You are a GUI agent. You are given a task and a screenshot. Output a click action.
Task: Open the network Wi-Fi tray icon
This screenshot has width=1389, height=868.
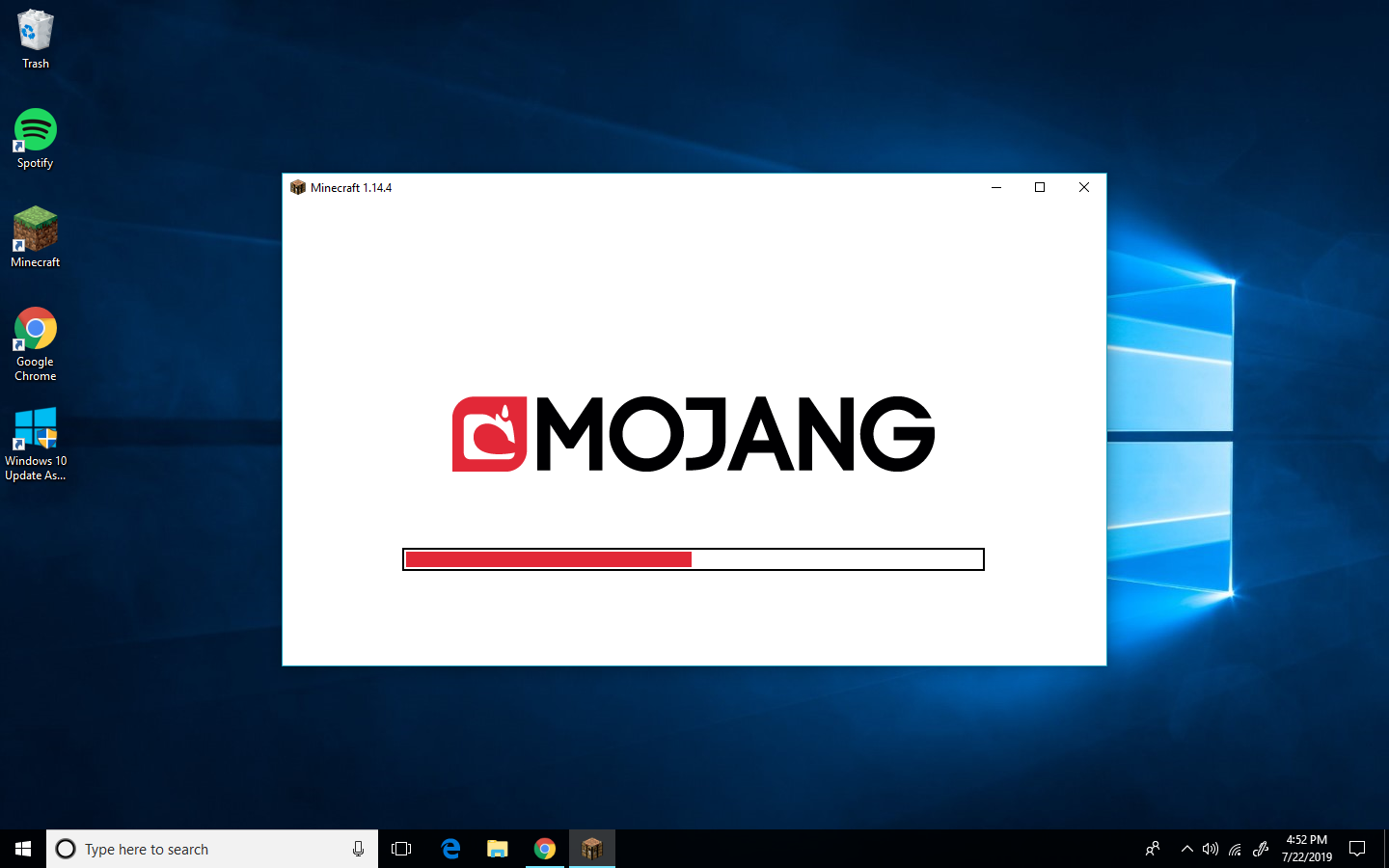(1235, 849)
